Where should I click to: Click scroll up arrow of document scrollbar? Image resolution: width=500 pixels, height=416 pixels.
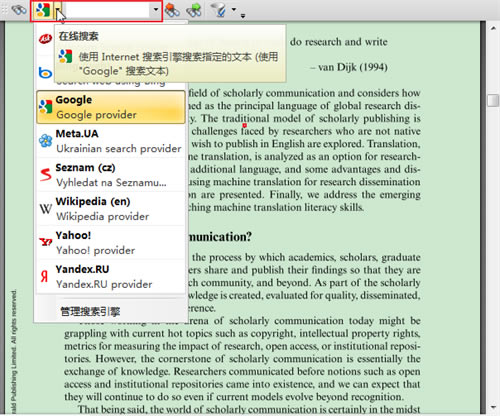tap(493, 29)
